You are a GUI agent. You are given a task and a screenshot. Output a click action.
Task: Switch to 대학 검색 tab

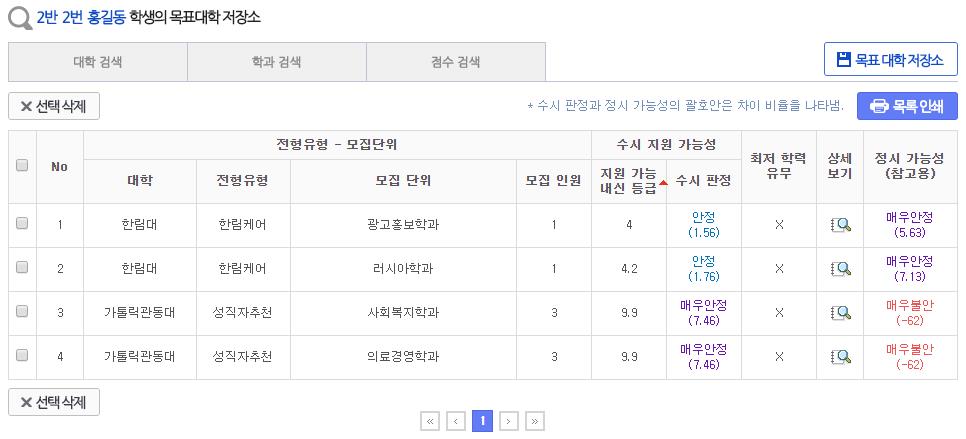98,62
